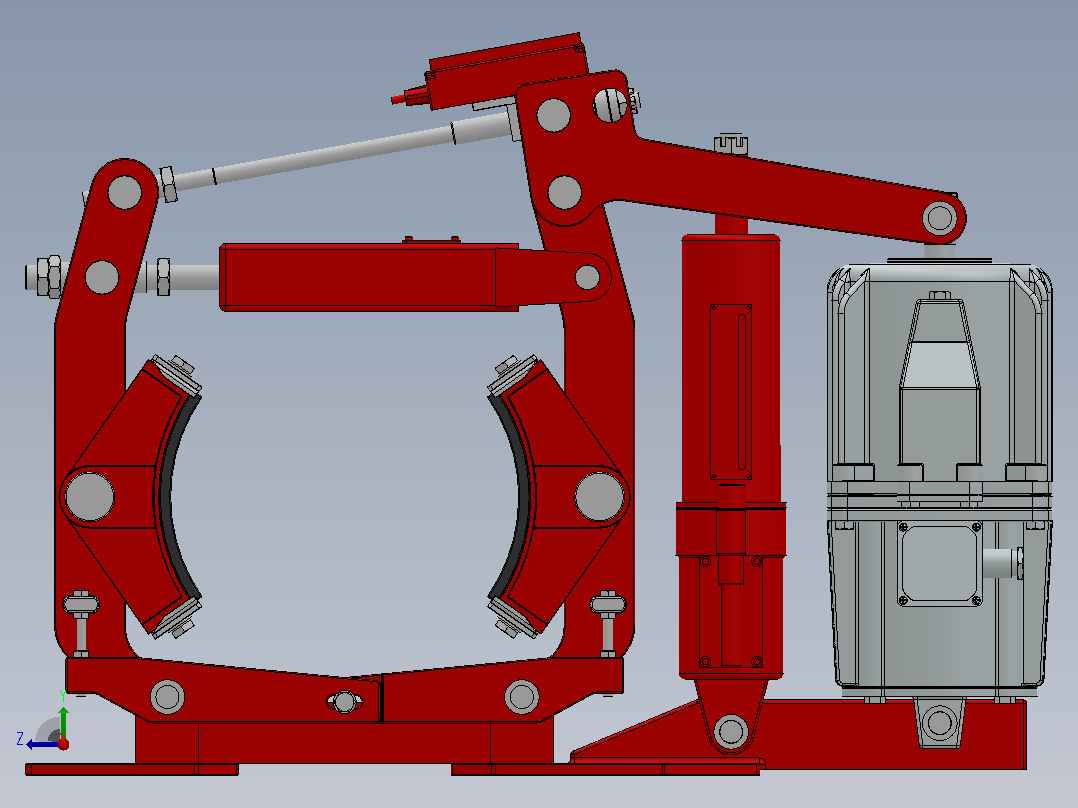Click the green Y-axis arrow of the triad
This screenshot has width=1078, height=808.
(x=63, y=721)
